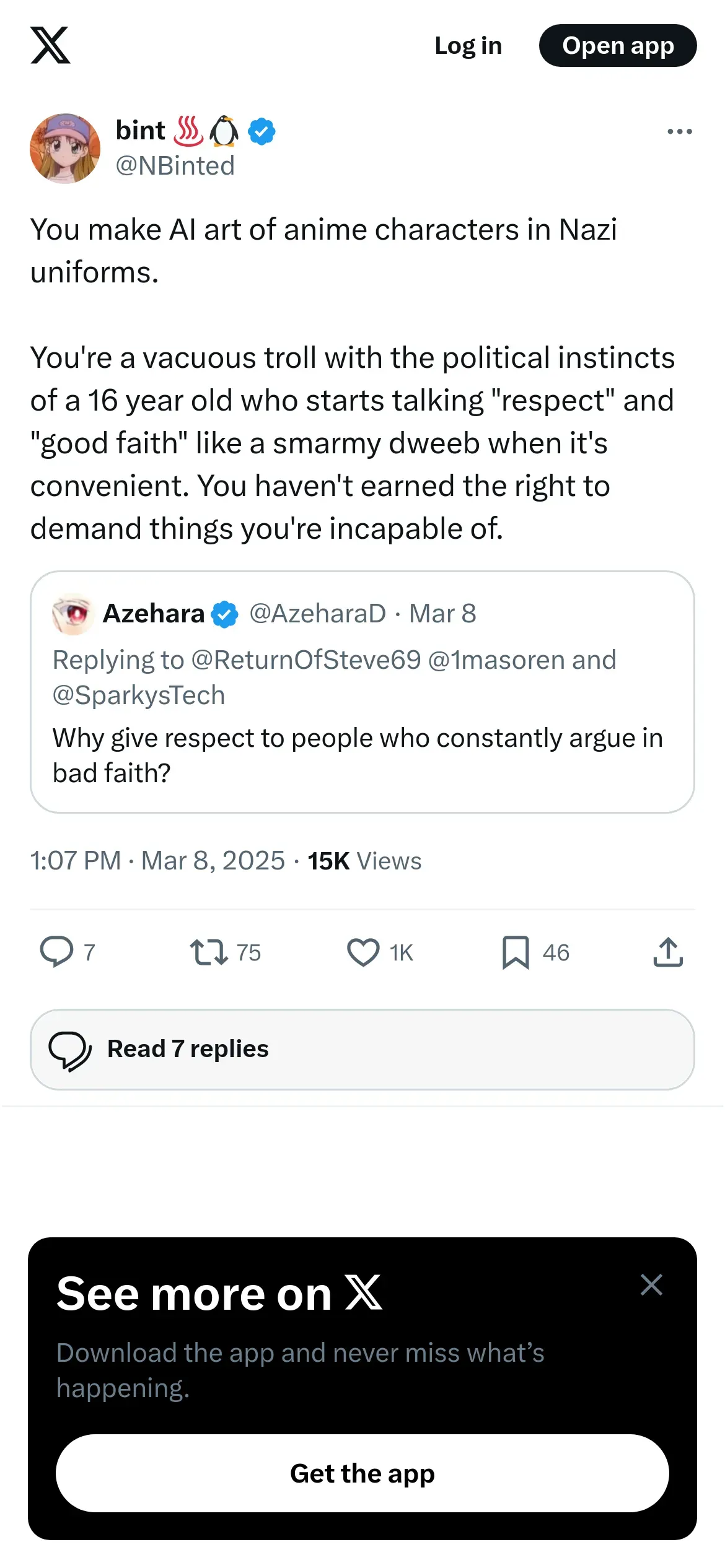Click the bint display name
725x1568 pixels.
tap(141, 131)
